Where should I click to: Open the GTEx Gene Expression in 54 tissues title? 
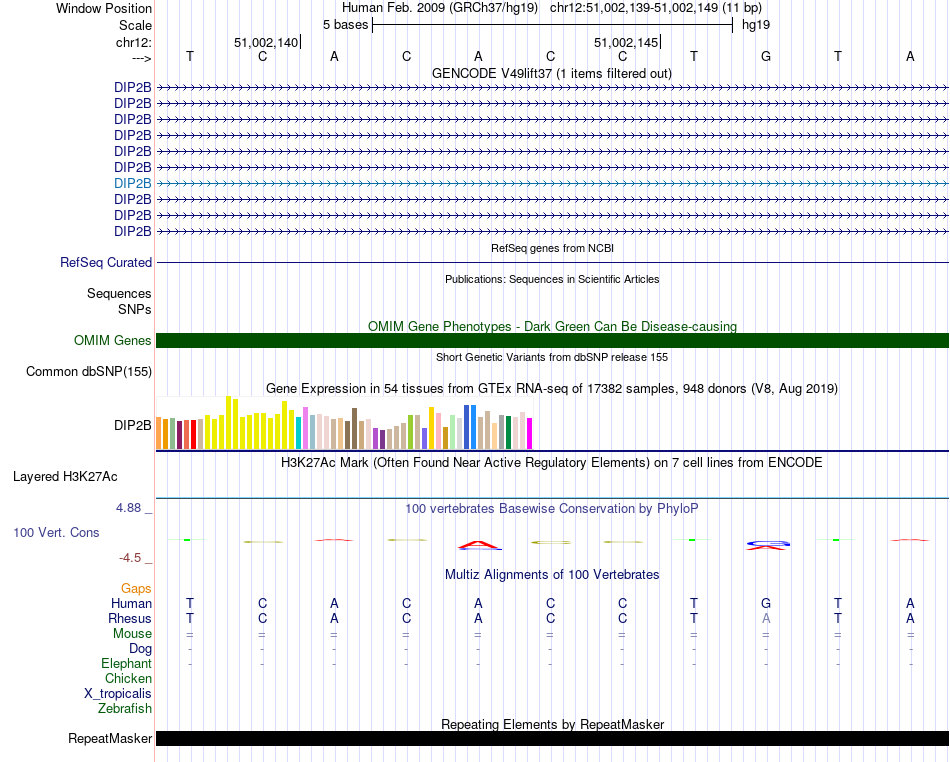pyautogui.click(x=552, y=388)
